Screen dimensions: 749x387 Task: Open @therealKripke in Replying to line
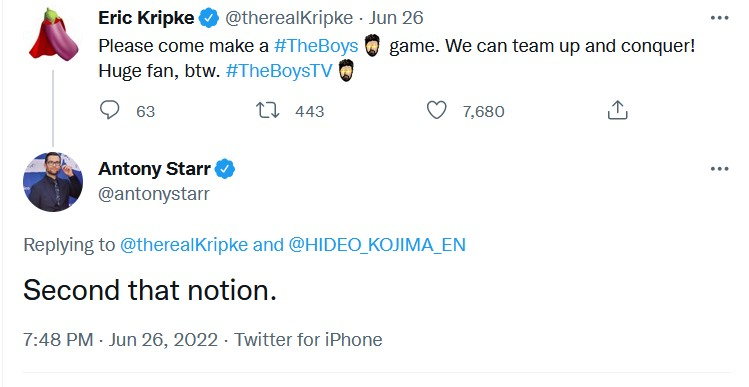coord(184,245)
